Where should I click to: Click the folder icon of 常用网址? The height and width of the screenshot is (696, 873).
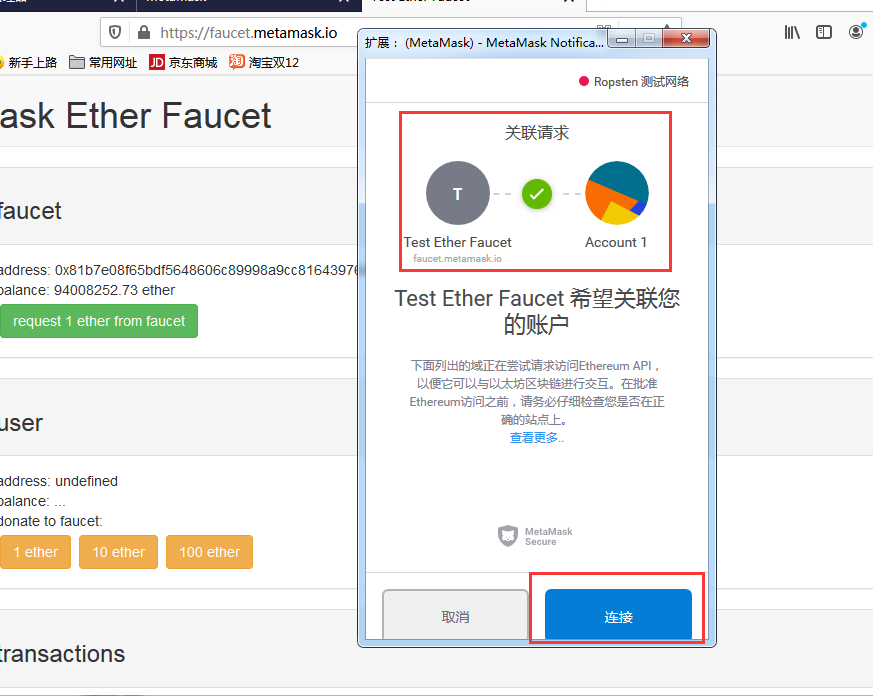coord(77,62)
